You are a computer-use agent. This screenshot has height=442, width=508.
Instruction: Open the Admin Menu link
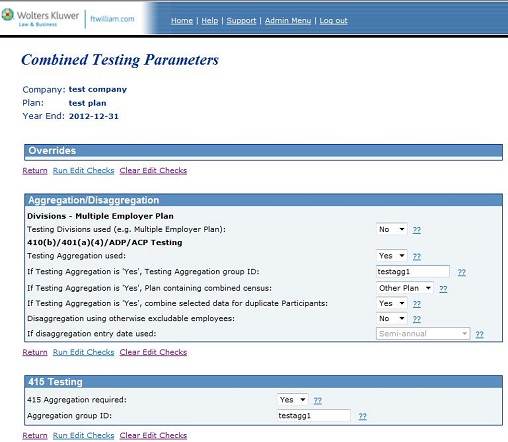tap(288, 21)
